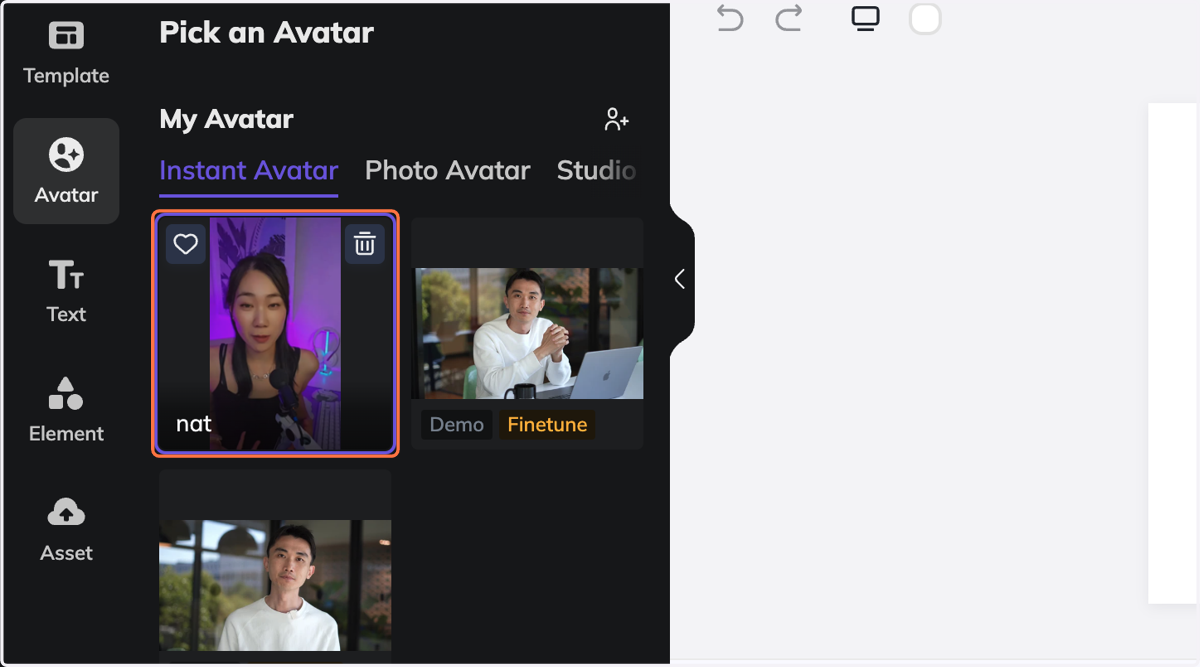Click the nat avatar name label
Screen dimensions: 1200x667
(194, 423)
